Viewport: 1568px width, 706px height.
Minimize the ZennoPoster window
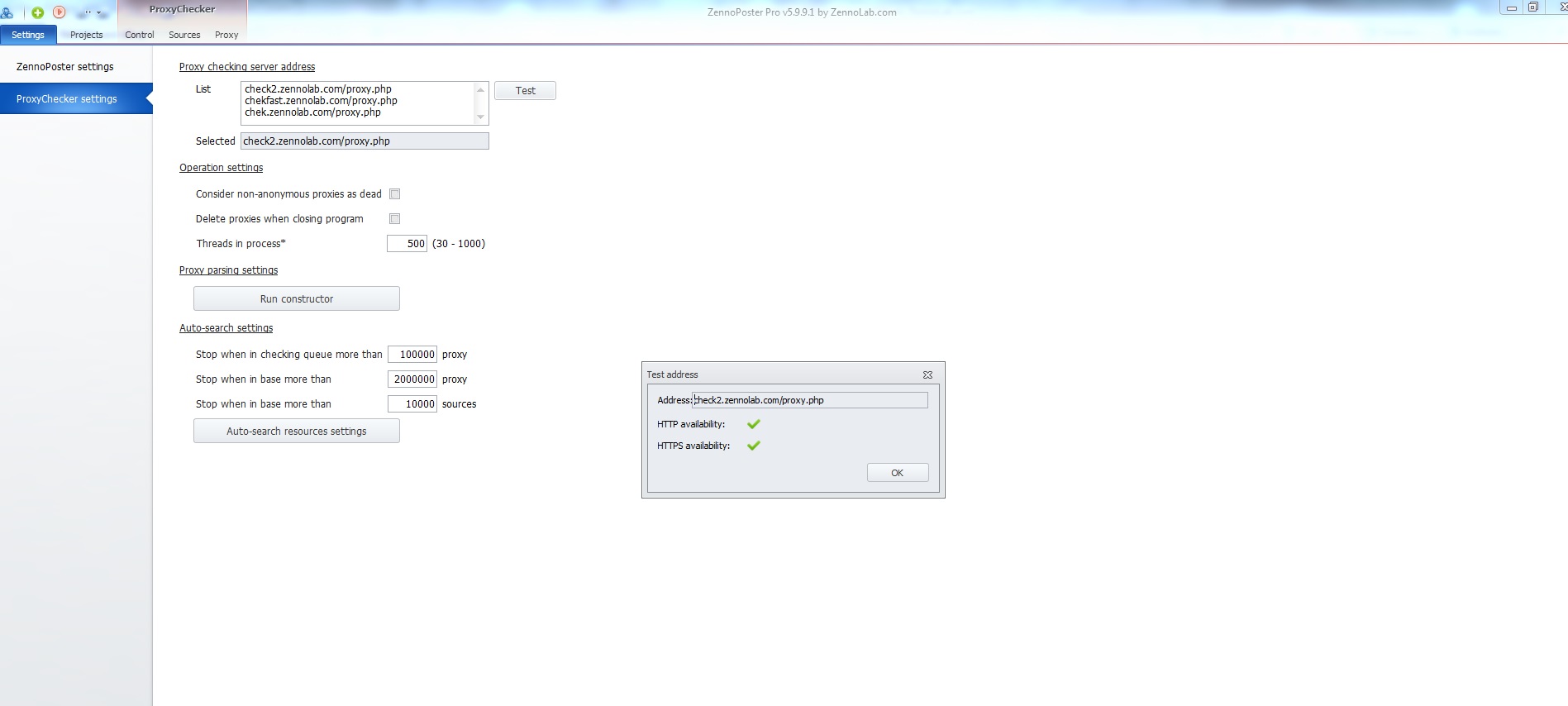pyautogui.click(x=1511, y=7)
